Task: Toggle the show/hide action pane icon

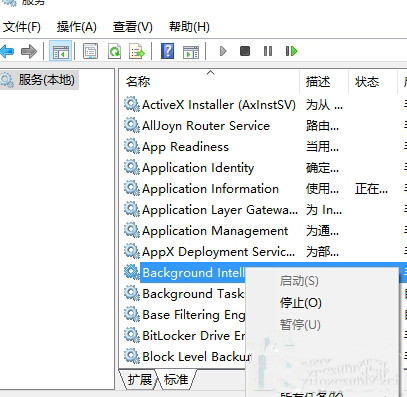Action: [191, 52]
